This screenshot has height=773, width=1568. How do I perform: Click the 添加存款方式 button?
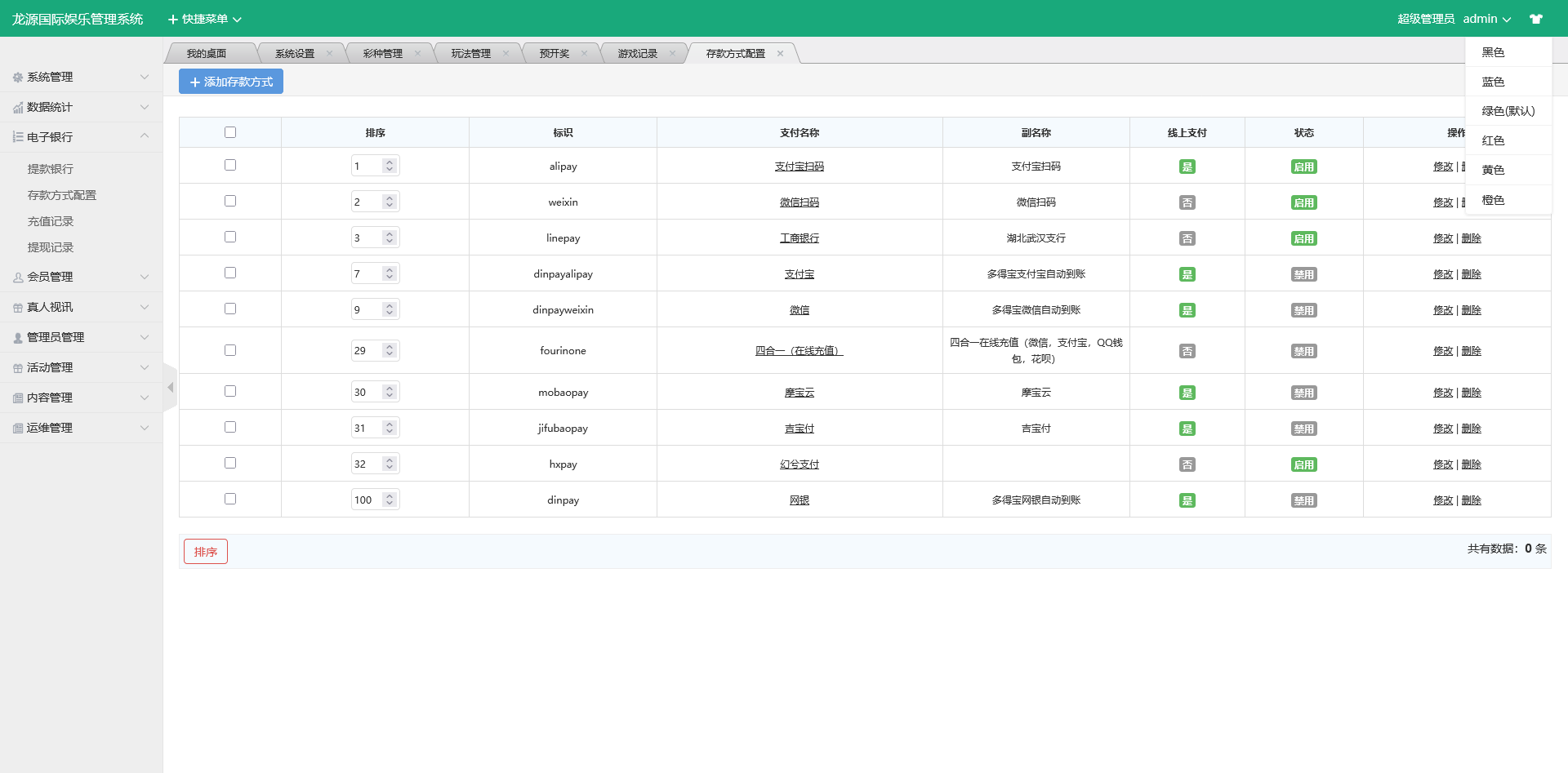pyautogui.click(x=231, y=82)
